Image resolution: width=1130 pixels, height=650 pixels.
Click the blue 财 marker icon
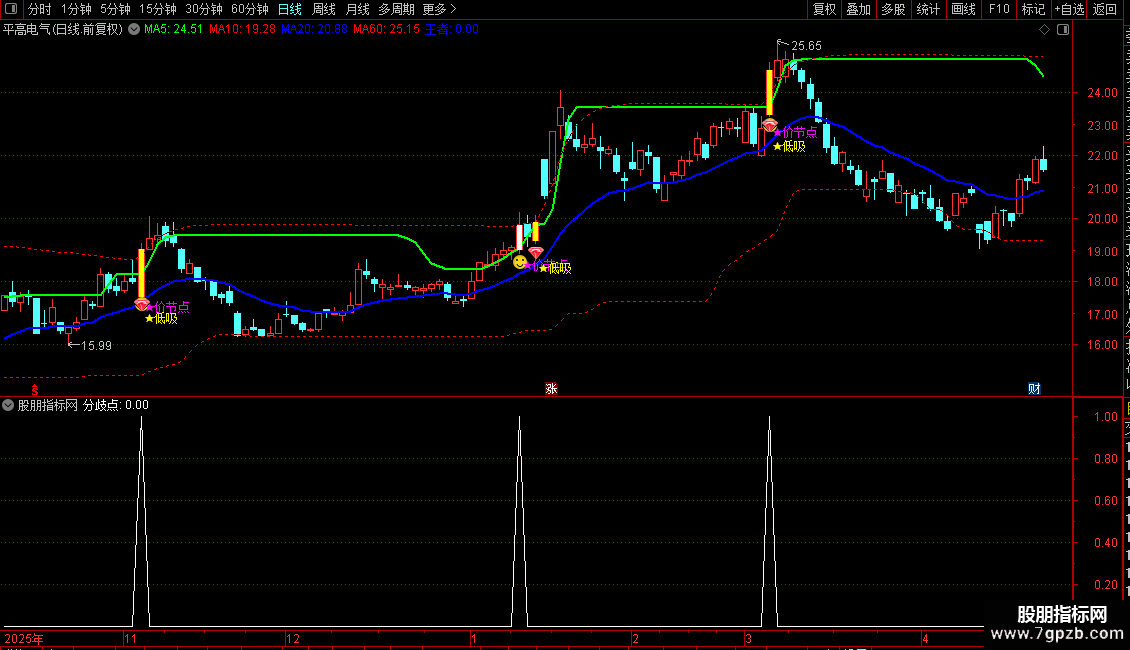point(1034,388)
